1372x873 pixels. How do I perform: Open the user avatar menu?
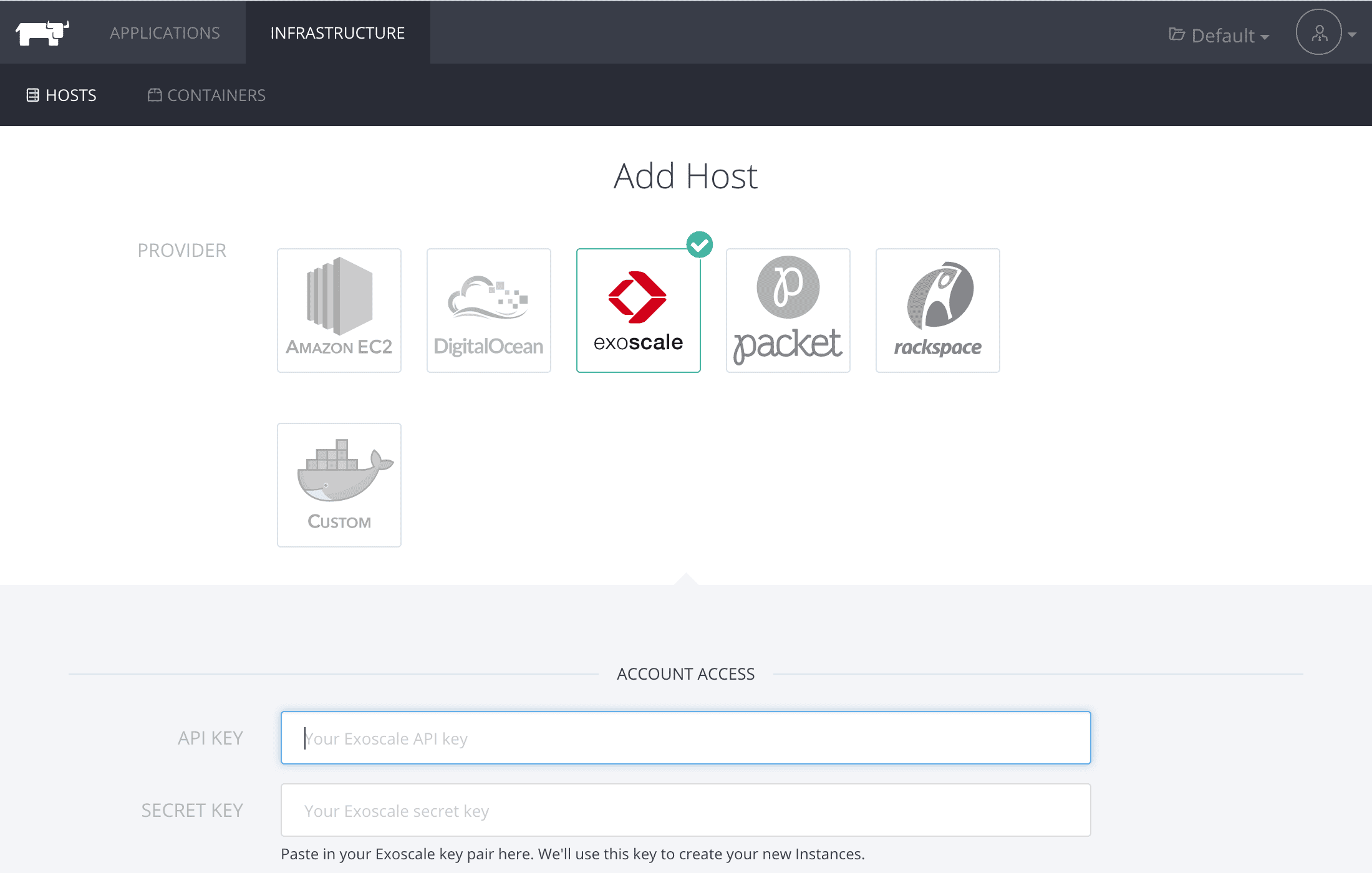1318,32
